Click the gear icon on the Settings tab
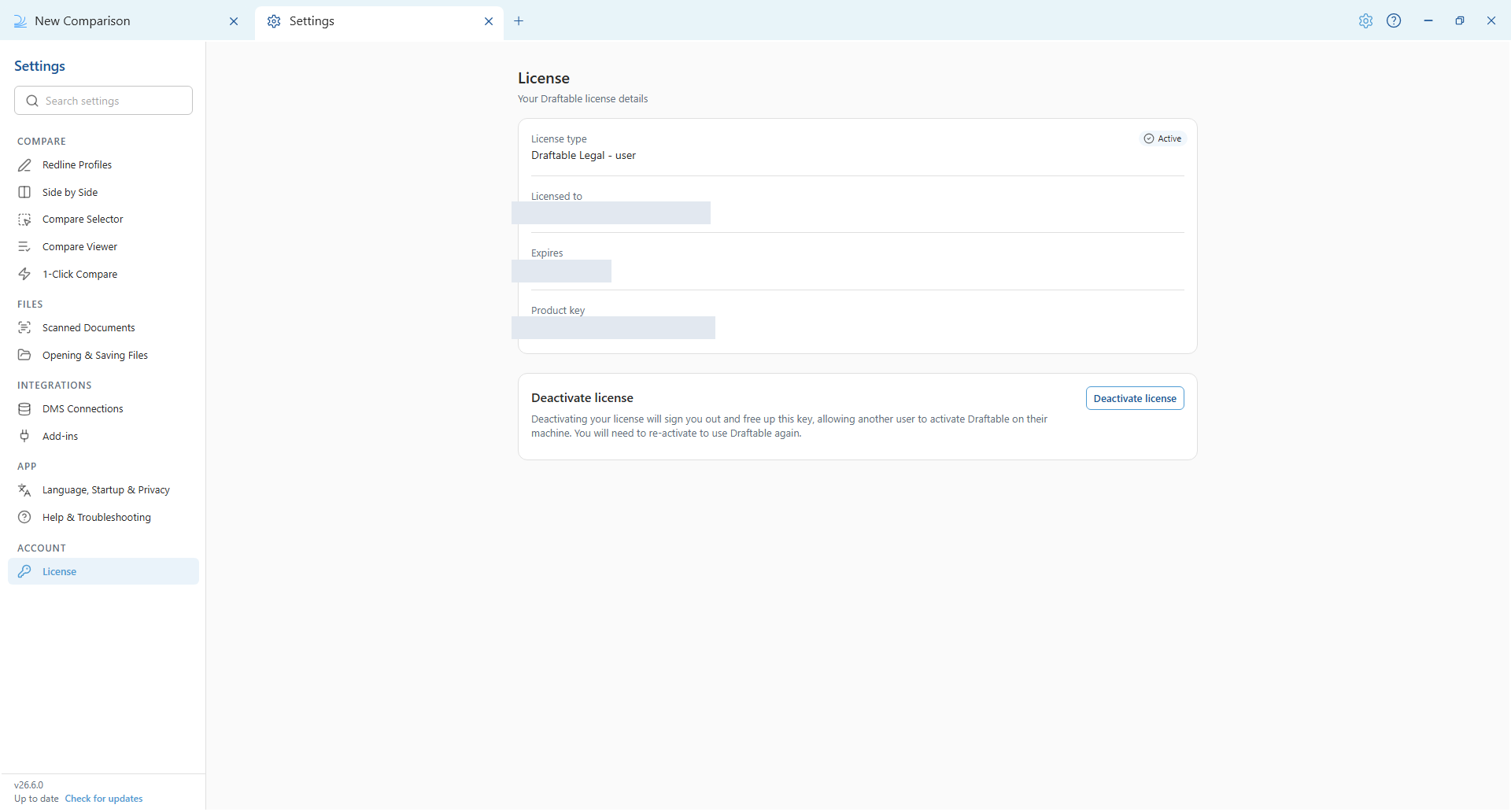The image size is (1511, 812). click(x=274, y=21)
